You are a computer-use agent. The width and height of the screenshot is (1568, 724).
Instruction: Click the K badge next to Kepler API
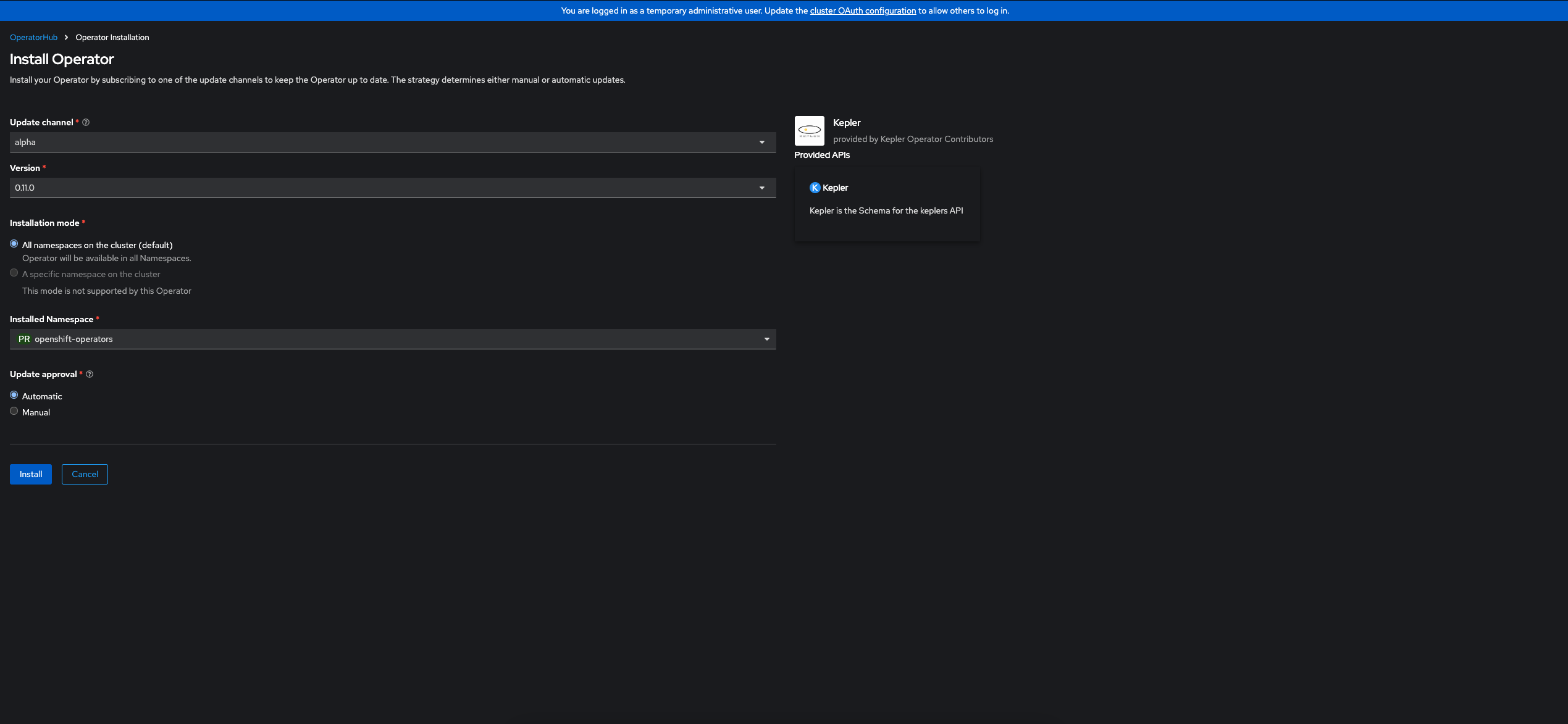(x=815, y=188)
